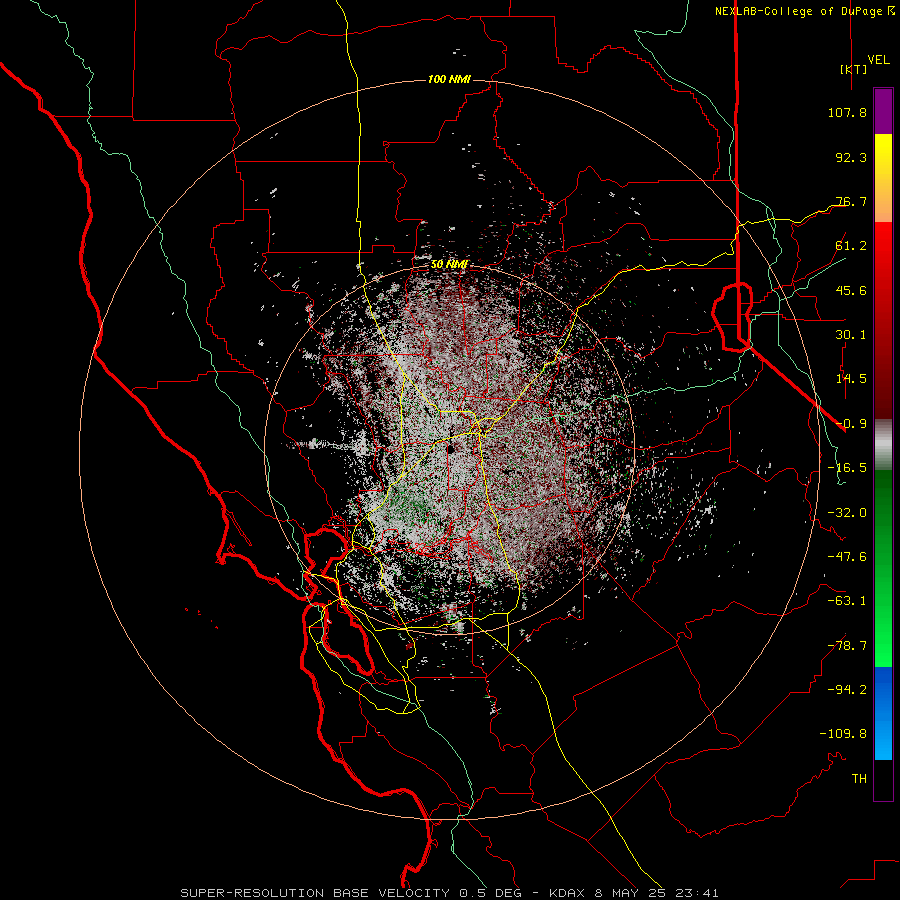
Task: Click the VEL legend title
Action: click(x=878, y=60)
